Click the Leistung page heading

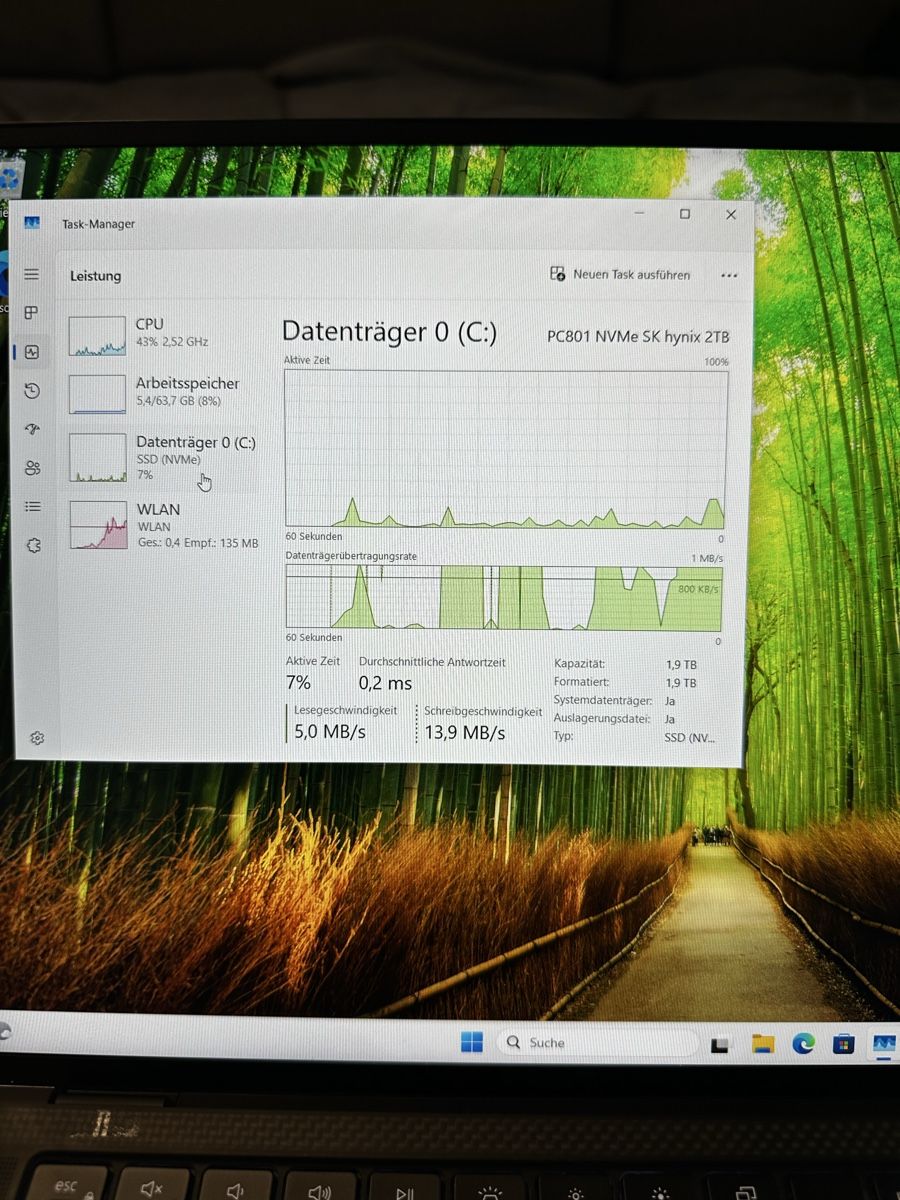coord(95,276)
